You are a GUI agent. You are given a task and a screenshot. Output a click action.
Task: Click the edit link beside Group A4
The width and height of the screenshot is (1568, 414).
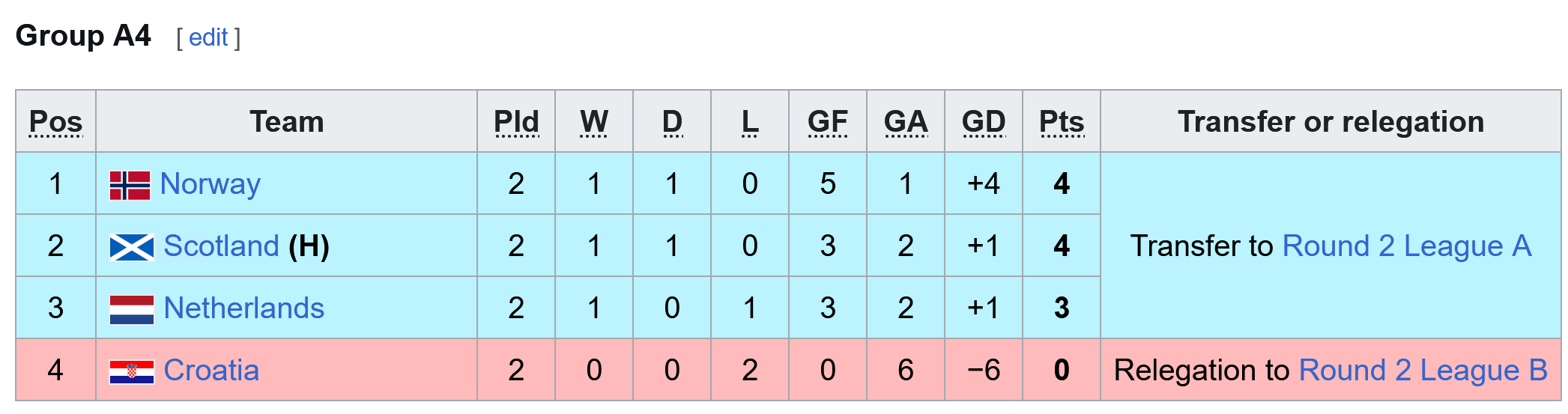(x=208, y=37)
